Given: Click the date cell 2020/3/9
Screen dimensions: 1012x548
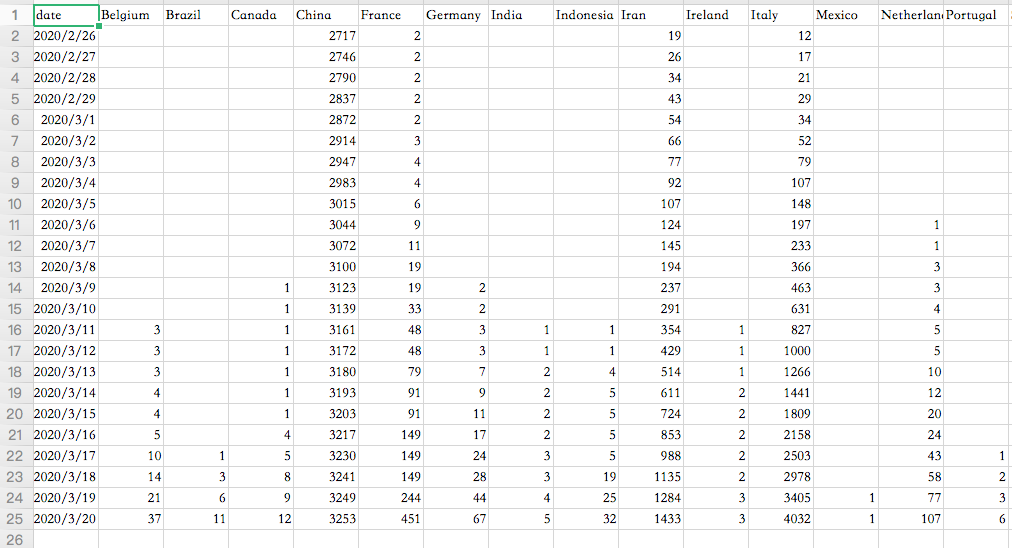Looking at the screenshot, I should pyautogui.click(x=66, y=288).
